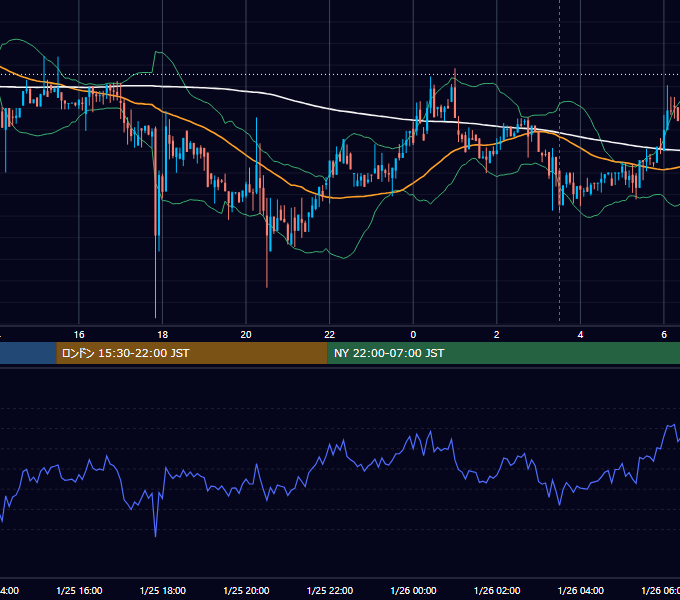The width and height of the screenshot is (680, 600).
Task: Click the 1/26 02:00 date label
Action: coord(497,590)
